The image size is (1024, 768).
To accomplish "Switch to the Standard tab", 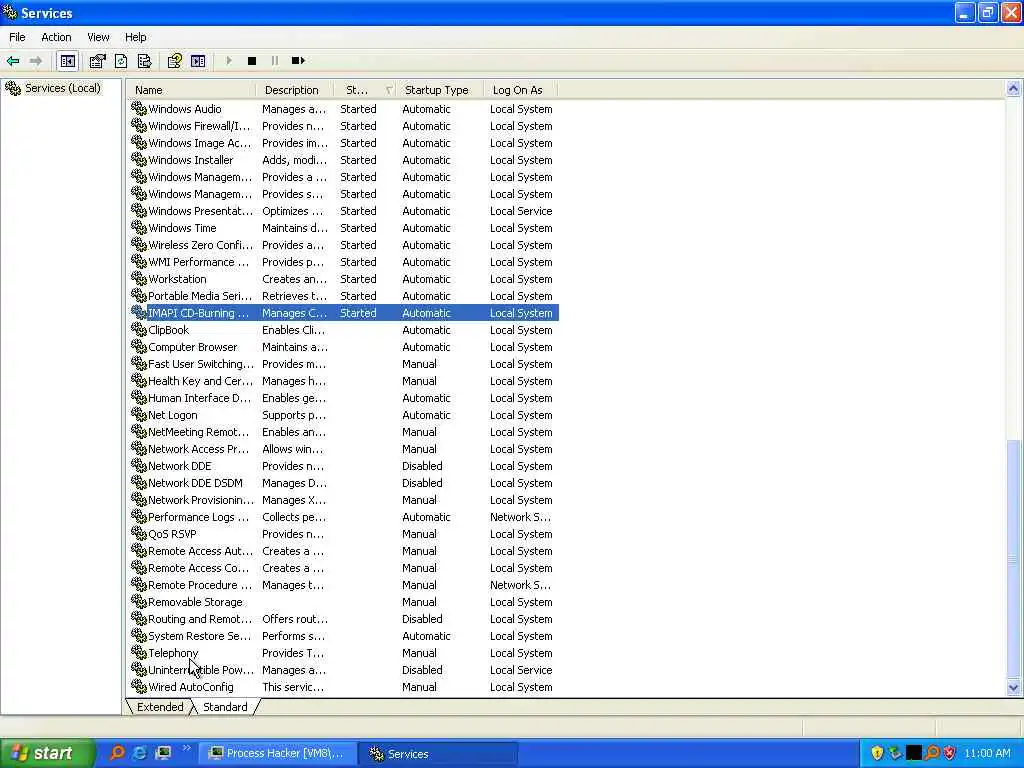I will [225, 707].
